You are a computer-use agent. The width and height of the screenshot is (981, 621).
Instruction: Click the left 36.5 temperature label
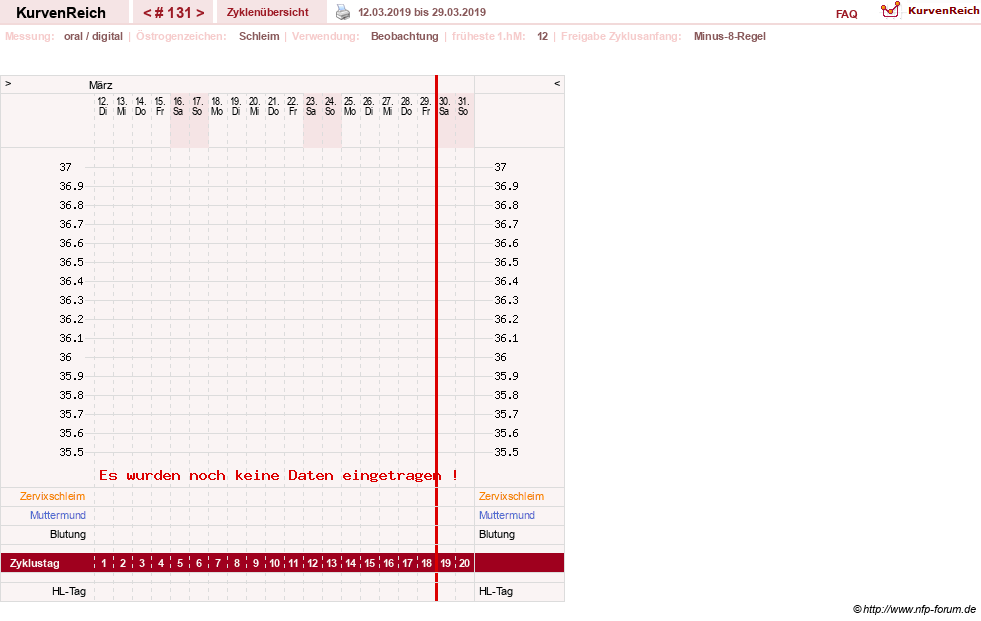tap(71, 262)
